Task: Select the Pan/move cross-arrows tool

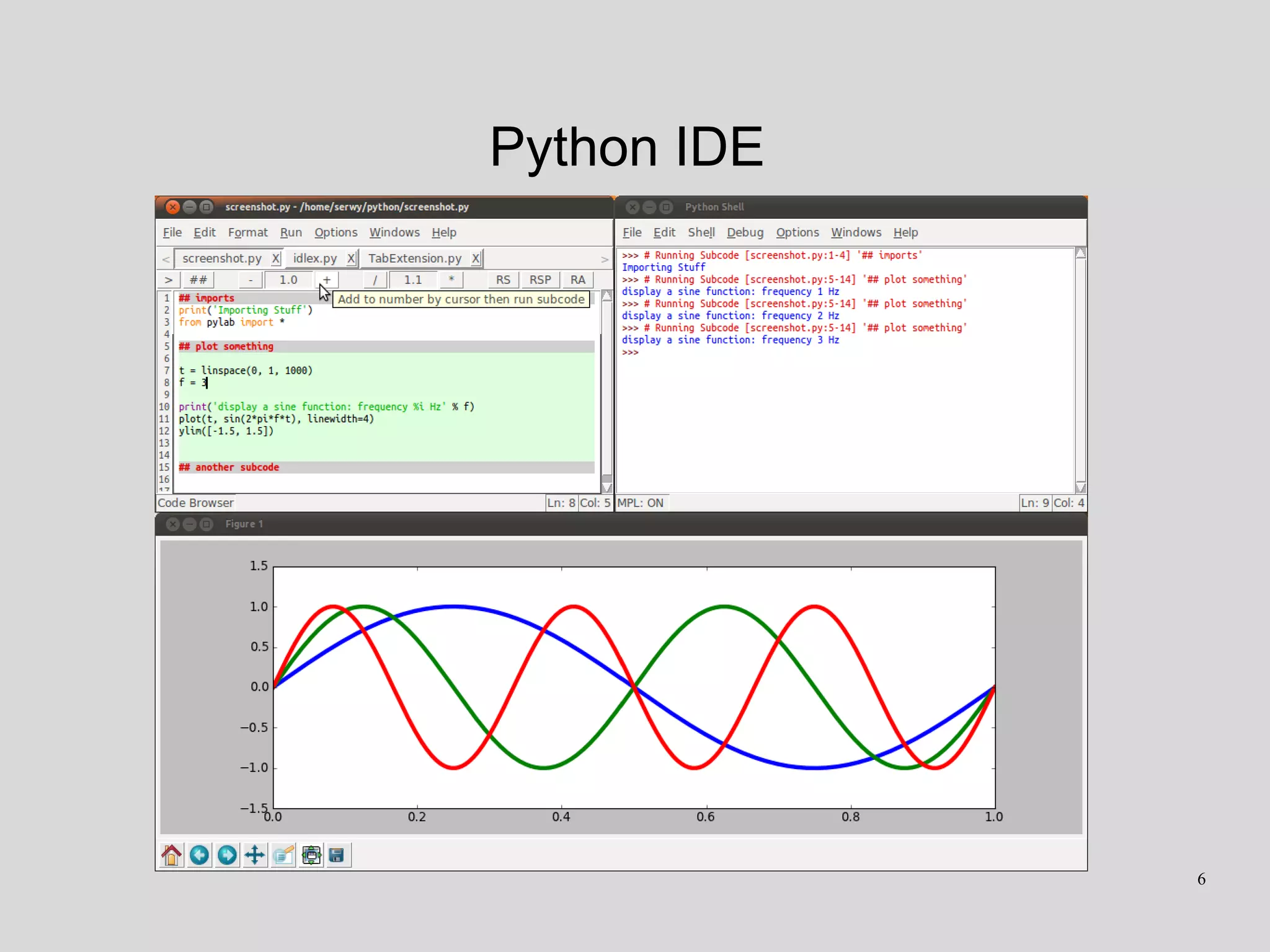Action: click(255, 855)
